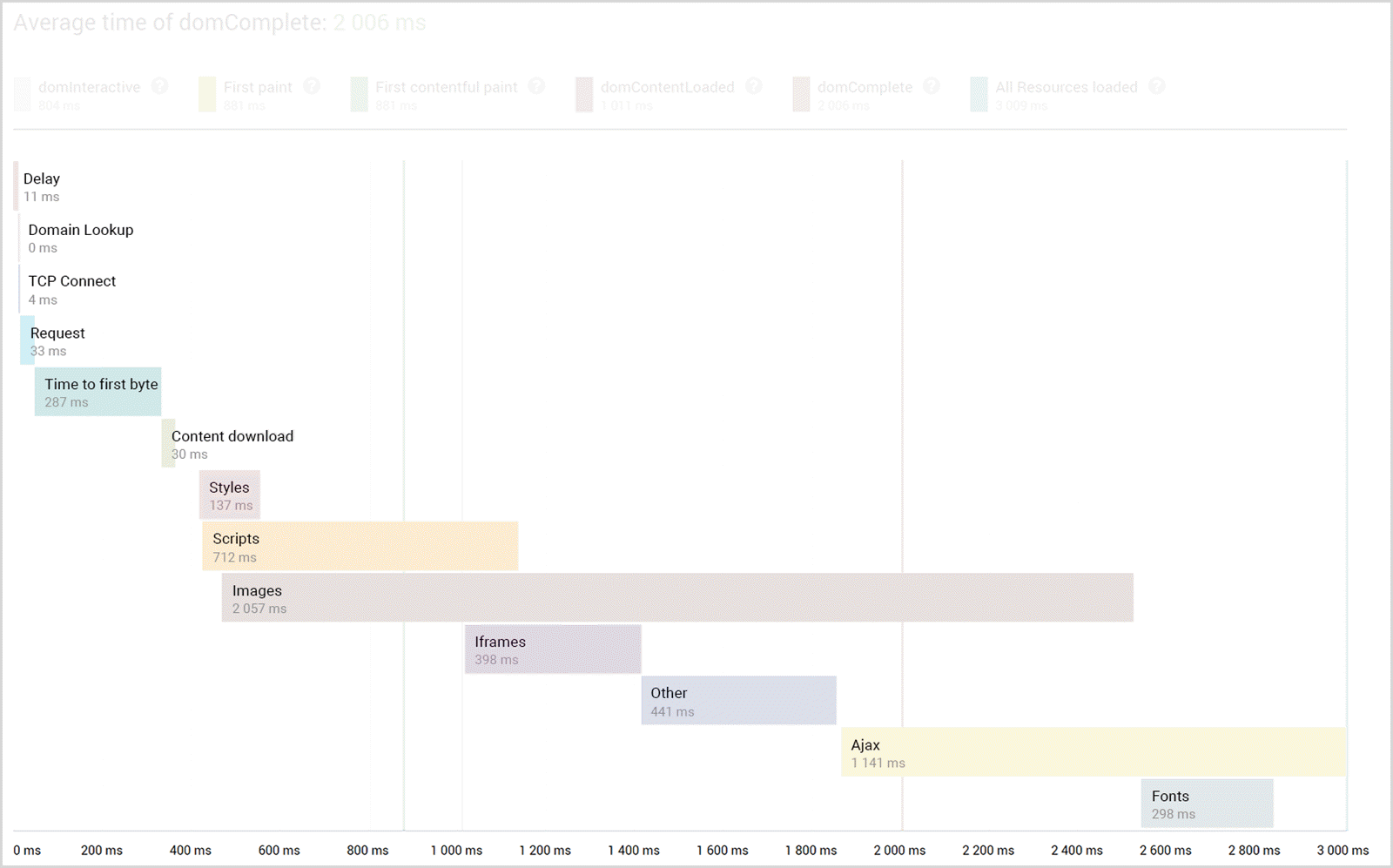Click All Resources loaded legend label
1393x868 pixels.
[x=1067, y=87]
